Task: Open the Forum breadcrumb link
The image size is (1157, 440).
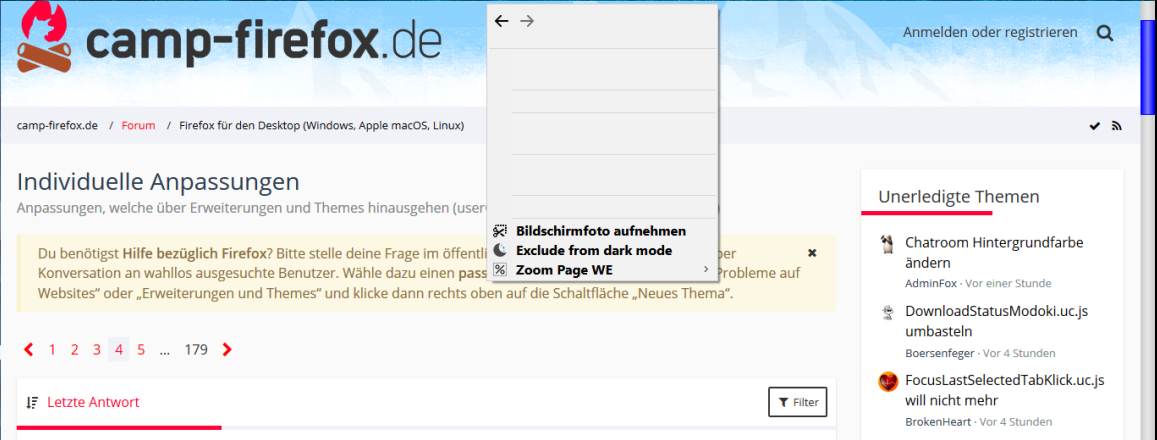Action: [139, 126]
